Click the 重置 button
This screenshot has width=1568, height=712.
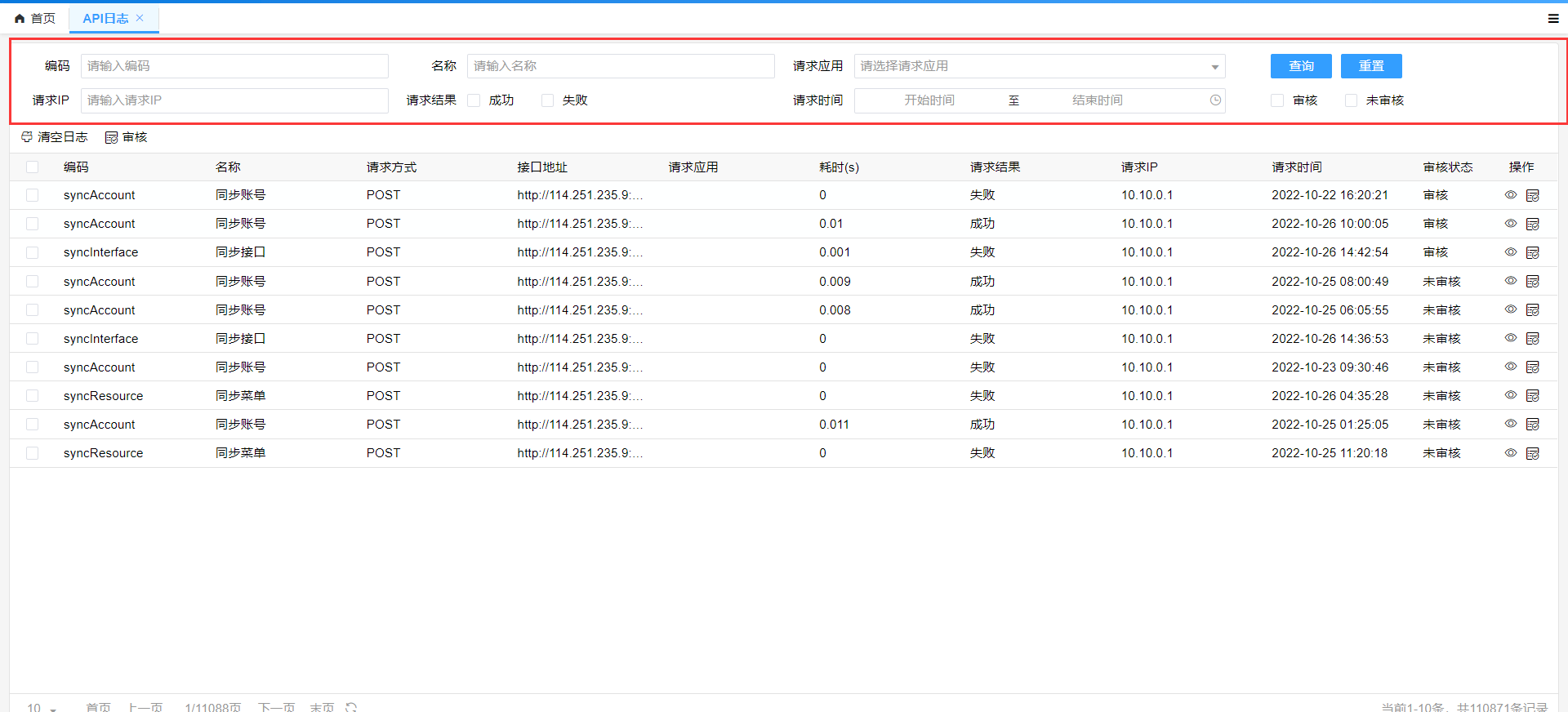tap(1371, 66)
